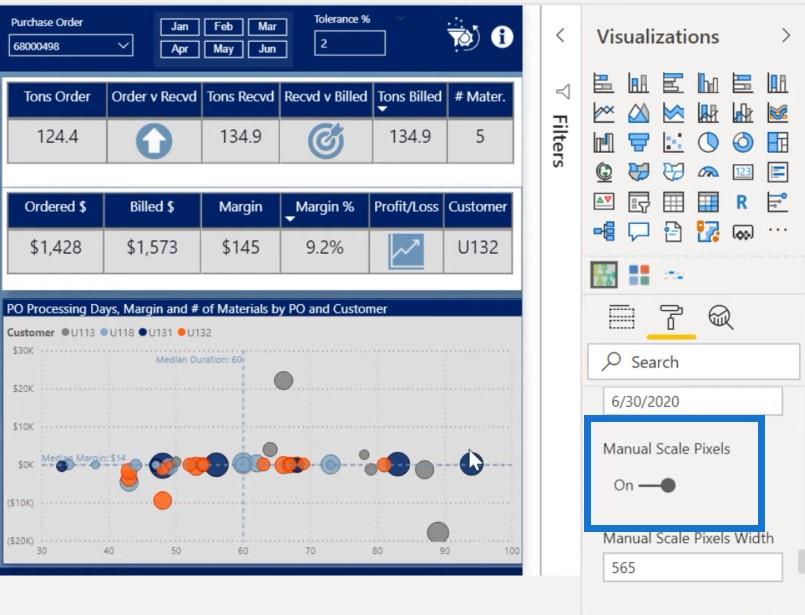Select the Scatter chart visual icon
This screenshot has width=805, height=615.
(x=673, y=142)
